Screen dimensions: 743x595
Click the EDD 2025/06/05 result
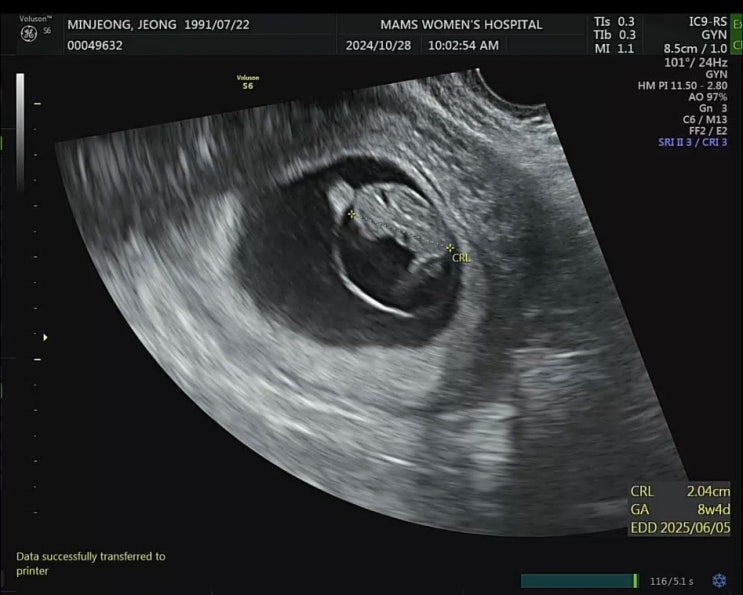point(680,527)
